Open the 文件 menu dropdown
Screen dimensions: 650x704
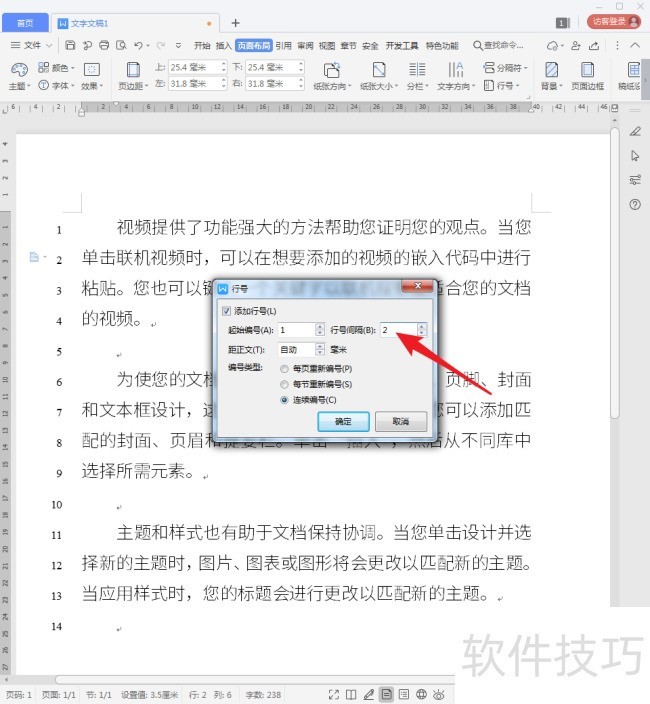pyautogui.click(x=31, y=45)
